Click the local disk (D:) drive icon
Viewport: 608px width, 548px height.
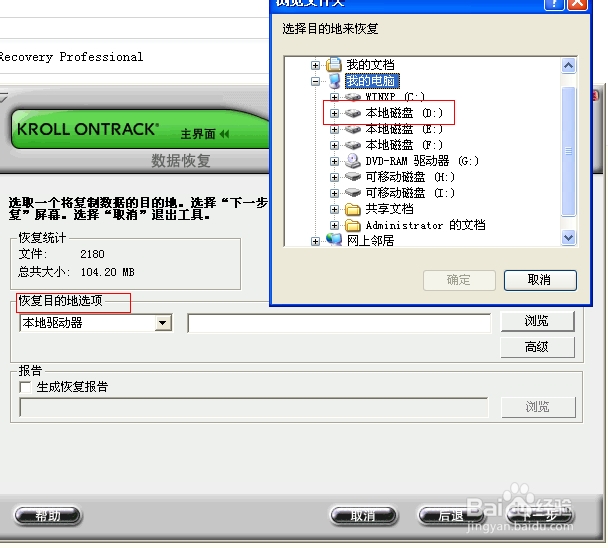tap(353, 113)
